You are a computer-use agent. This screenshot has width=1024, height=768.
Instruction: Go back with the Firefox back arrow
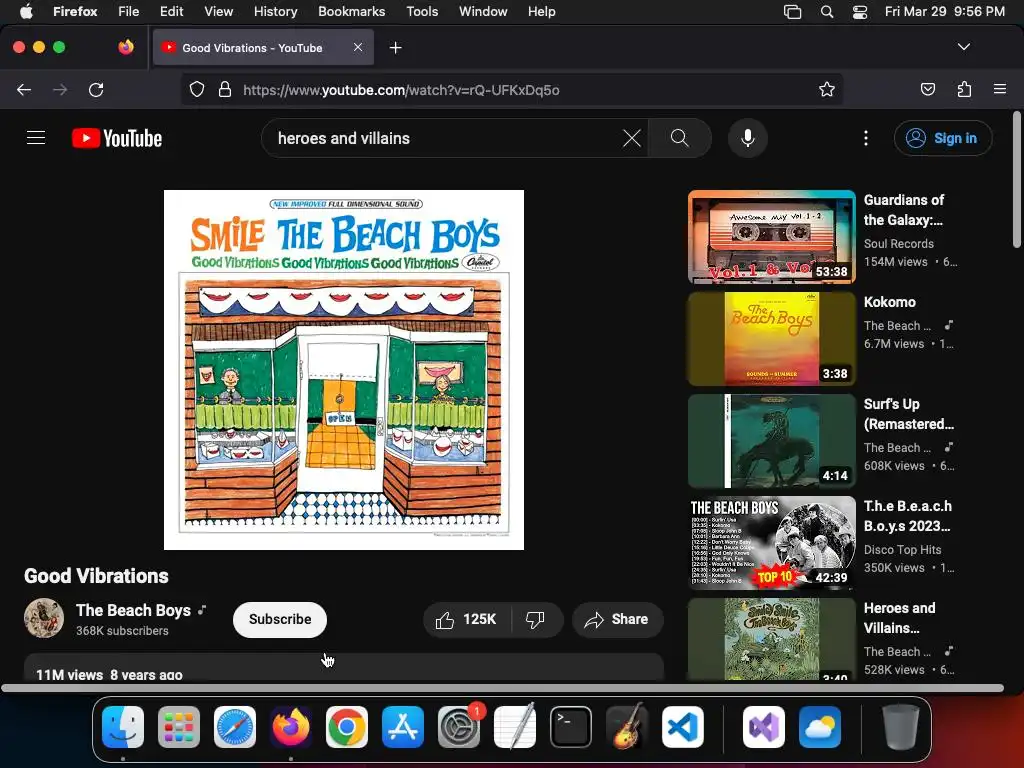click(x=24, y=89)
